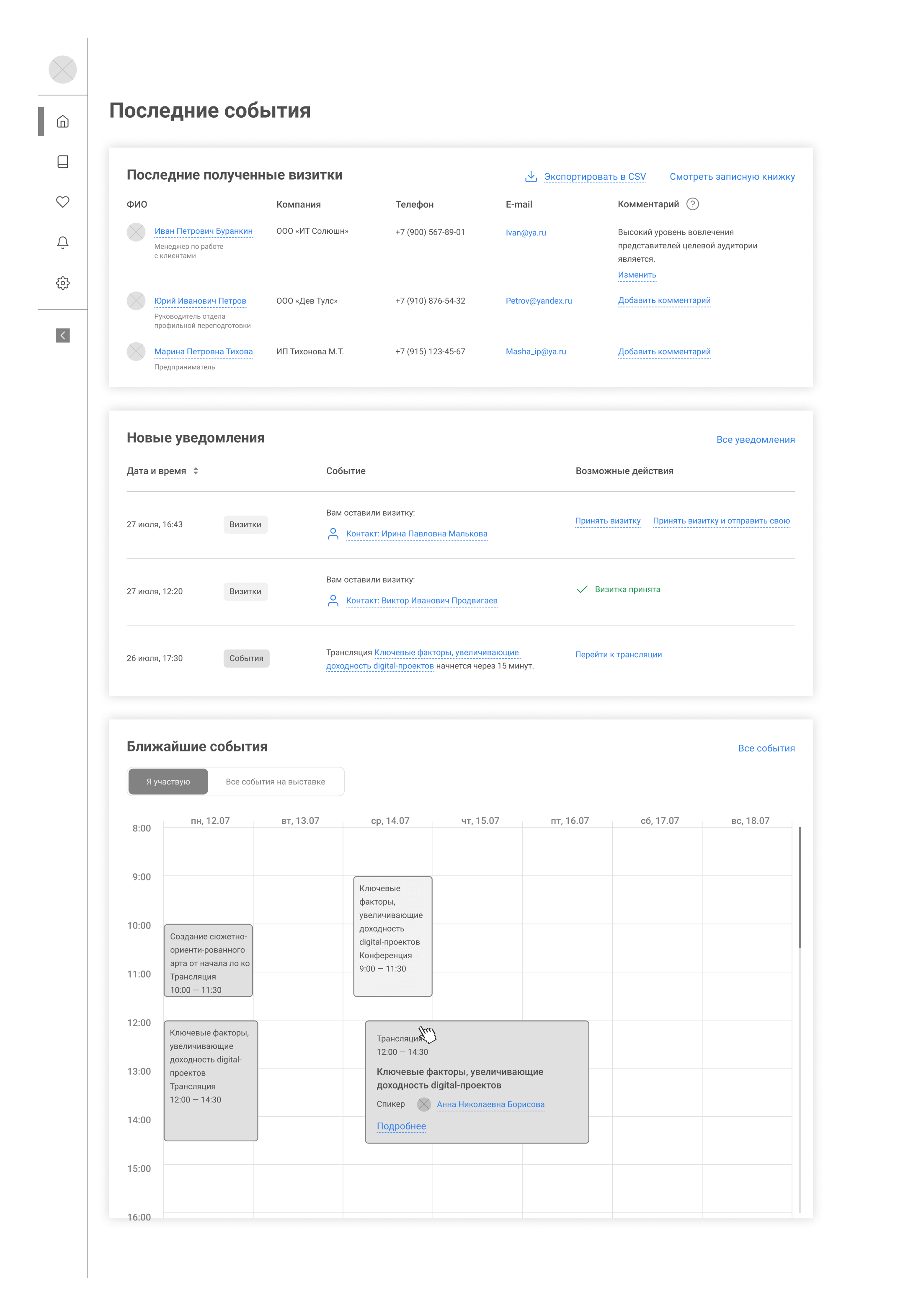
Task: Click the "Визитки" tag on 27 июля 16:43
Action: click(245, 524)
